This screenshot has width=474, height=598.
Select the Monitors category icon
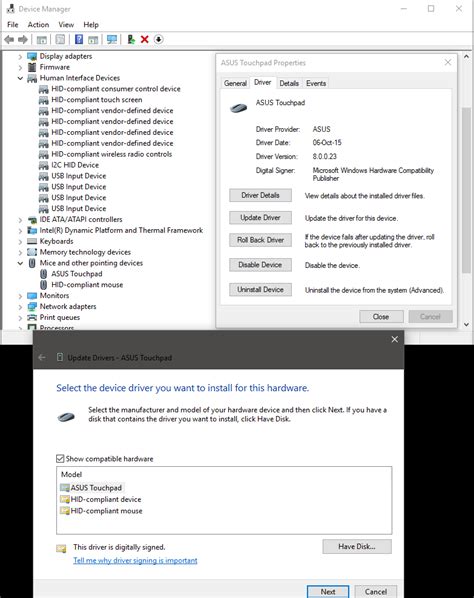32,296
